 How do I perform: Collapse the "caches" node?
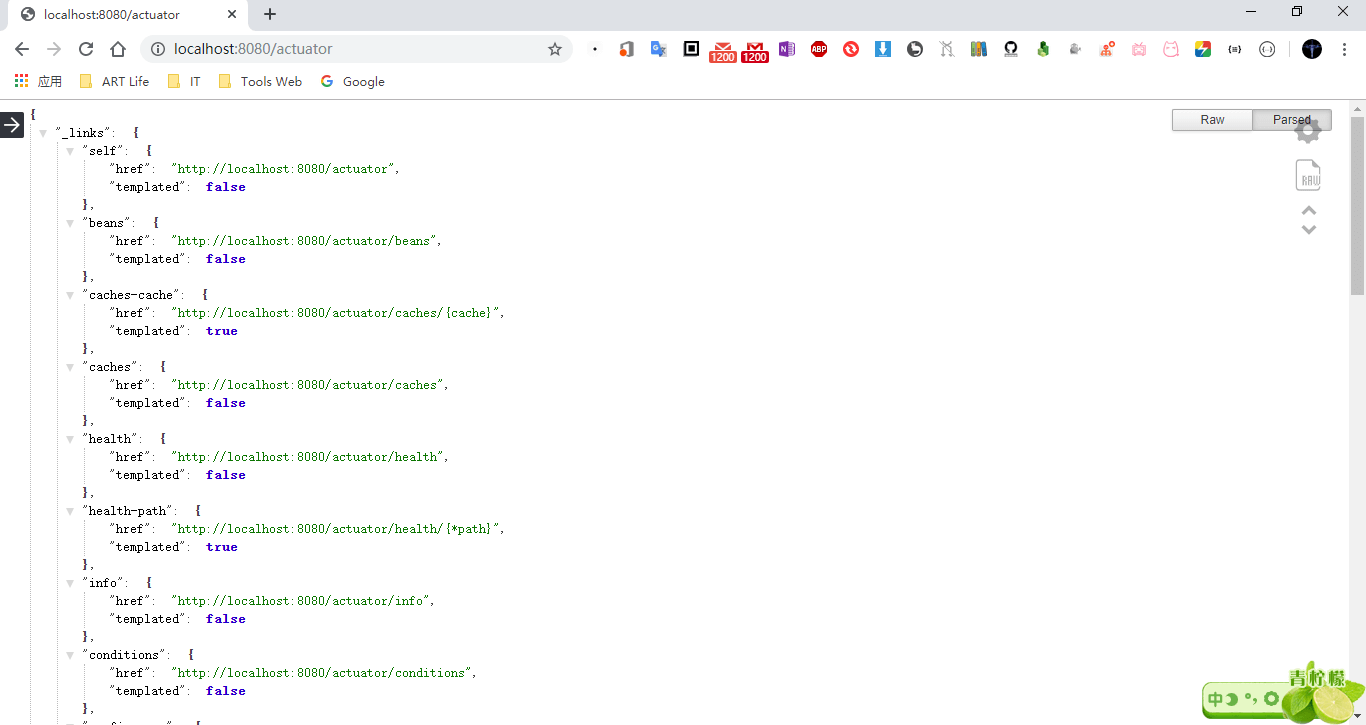point(71,367)
